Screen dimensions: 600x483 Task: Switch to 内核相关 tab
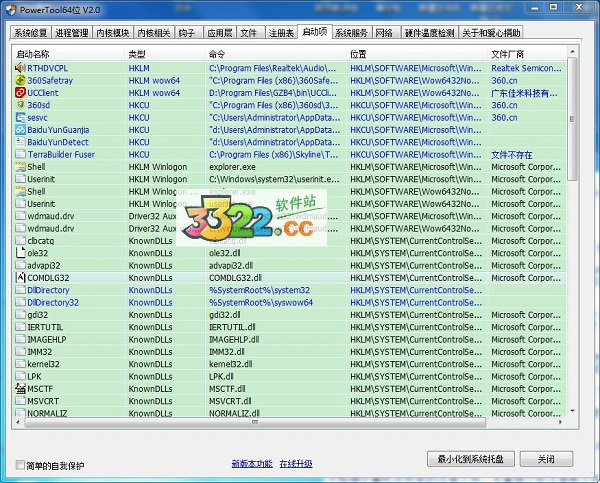tap(154, 33)
